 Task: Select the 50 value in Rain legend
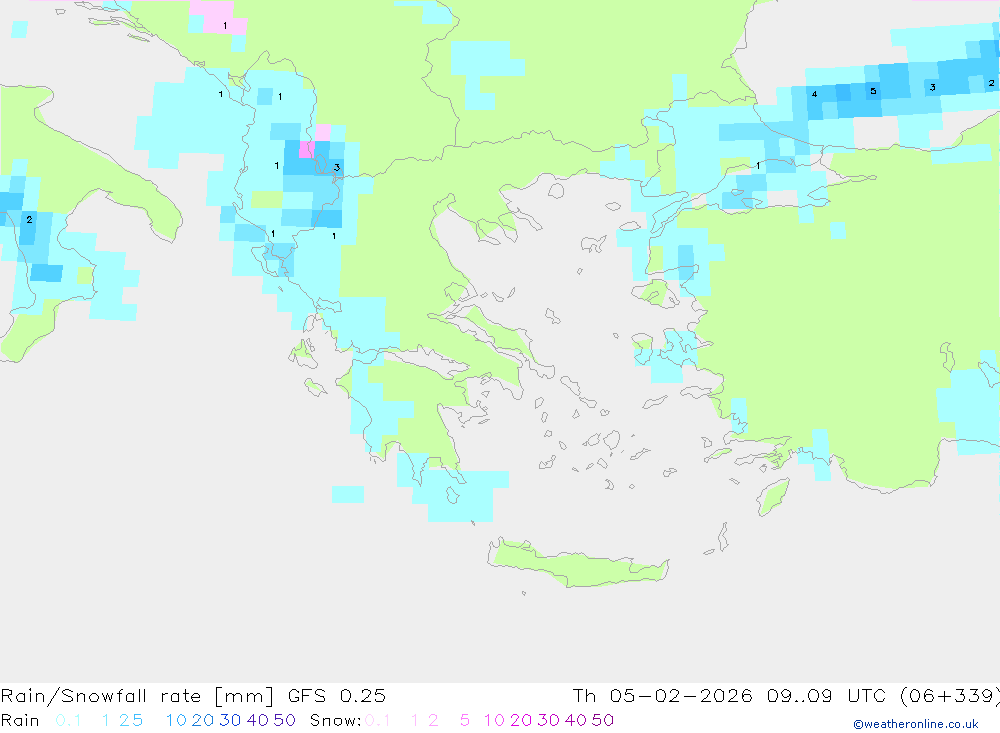284,720
